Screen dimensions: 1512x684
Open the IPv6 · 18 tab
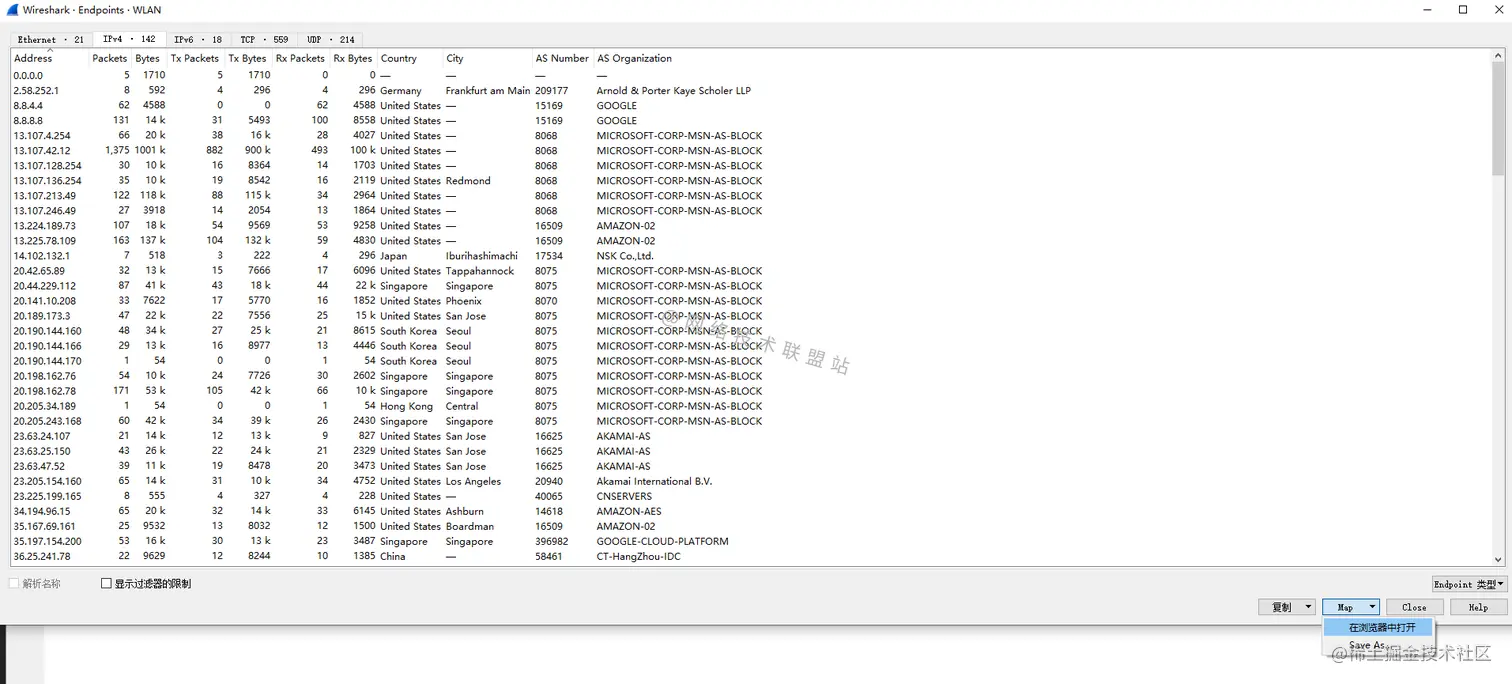(198, 40)
